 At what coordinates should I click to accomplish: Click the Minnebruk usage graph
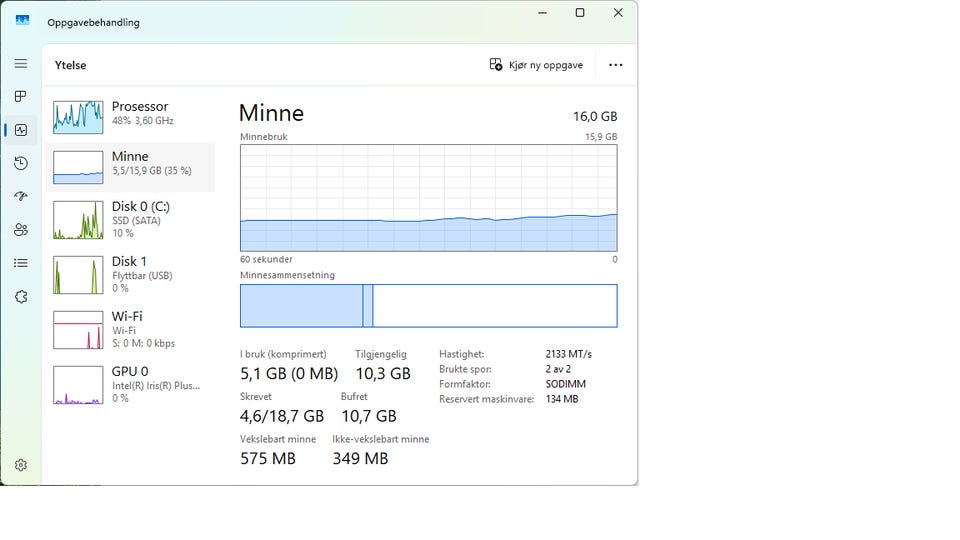point(428,197)
